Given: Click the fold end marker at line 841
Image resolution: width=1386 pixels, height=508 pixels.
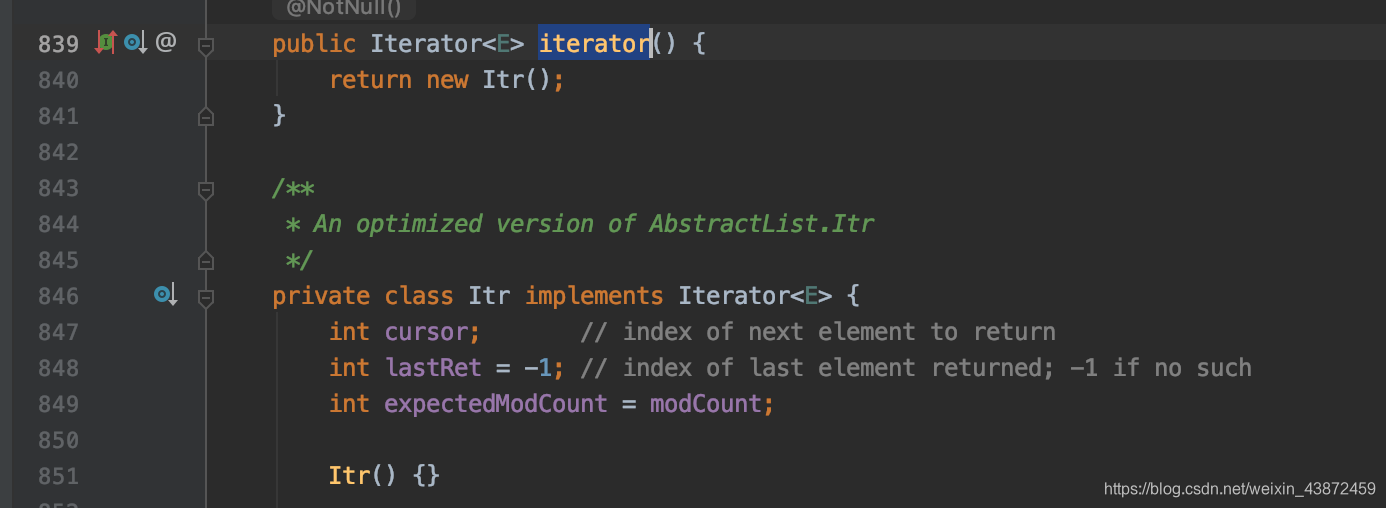Looking at the screenshot, I should [x=206, y=117].
